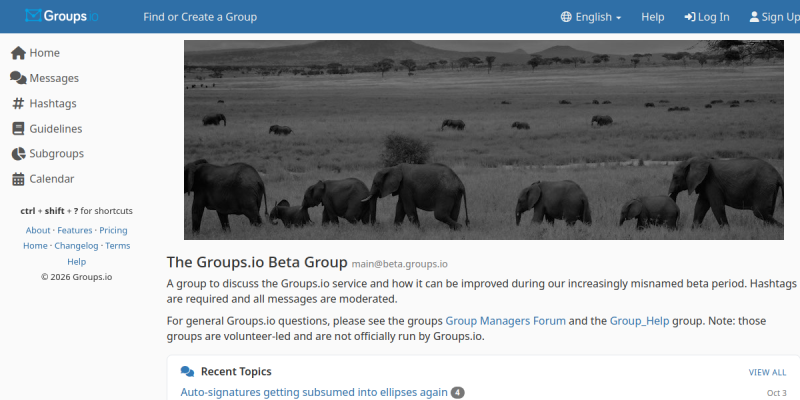Click the Home house icon in sidebar
800x400 pixels.
18,53
